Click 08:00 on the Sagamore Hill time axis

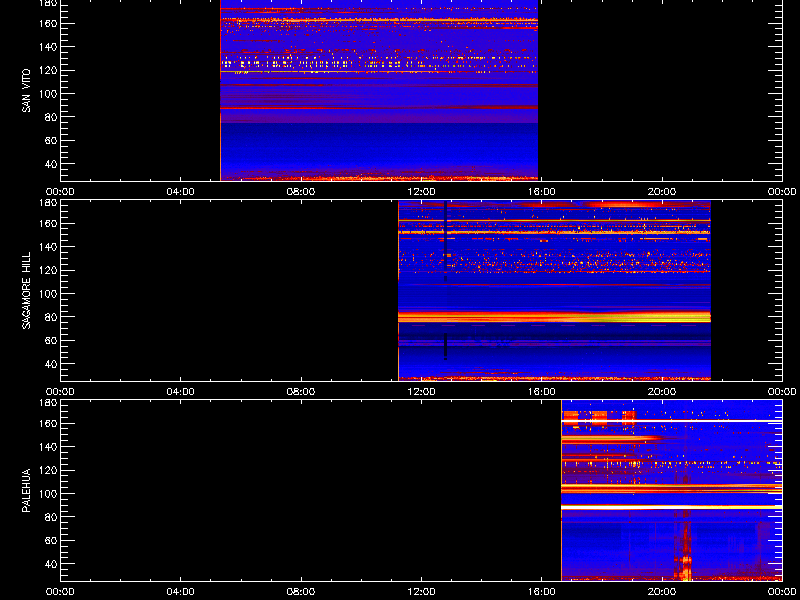(301, 392)
